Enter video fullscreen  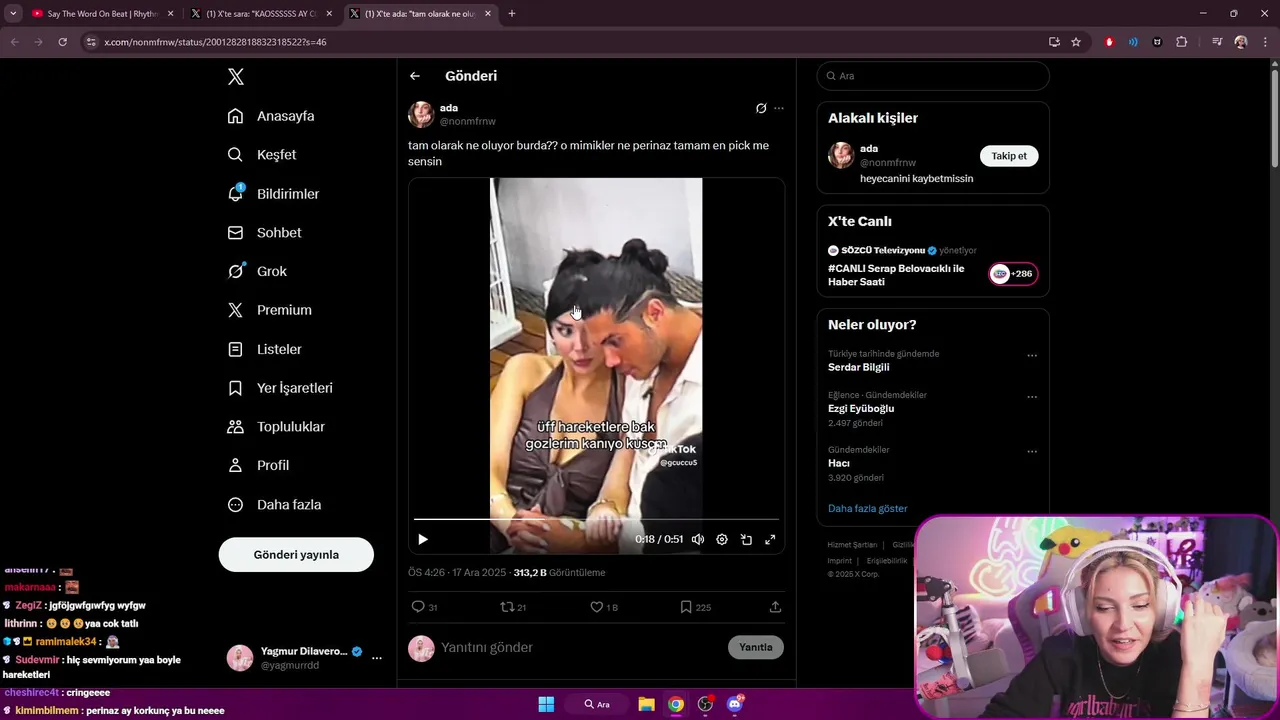click(x=770, y=539)
